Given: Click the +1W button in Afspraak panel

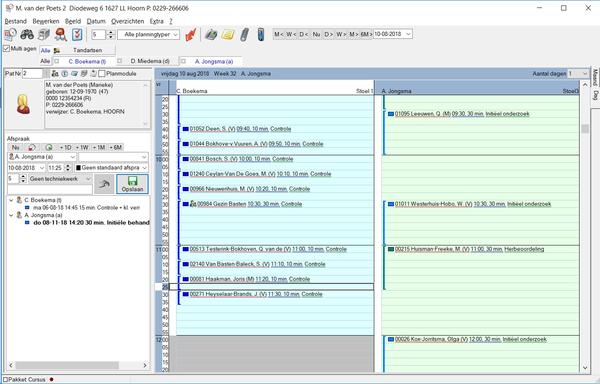Looking at the screenshot, I should (x=82, y=147).
